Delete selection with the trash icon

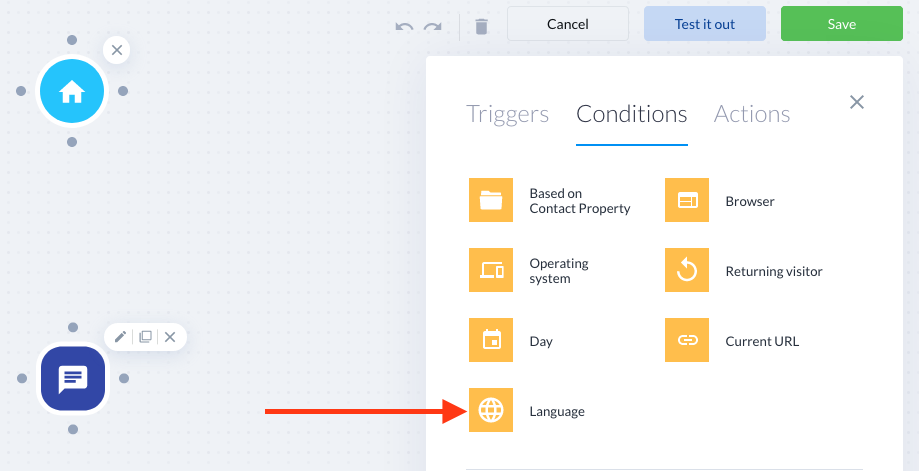coord(481,26)
